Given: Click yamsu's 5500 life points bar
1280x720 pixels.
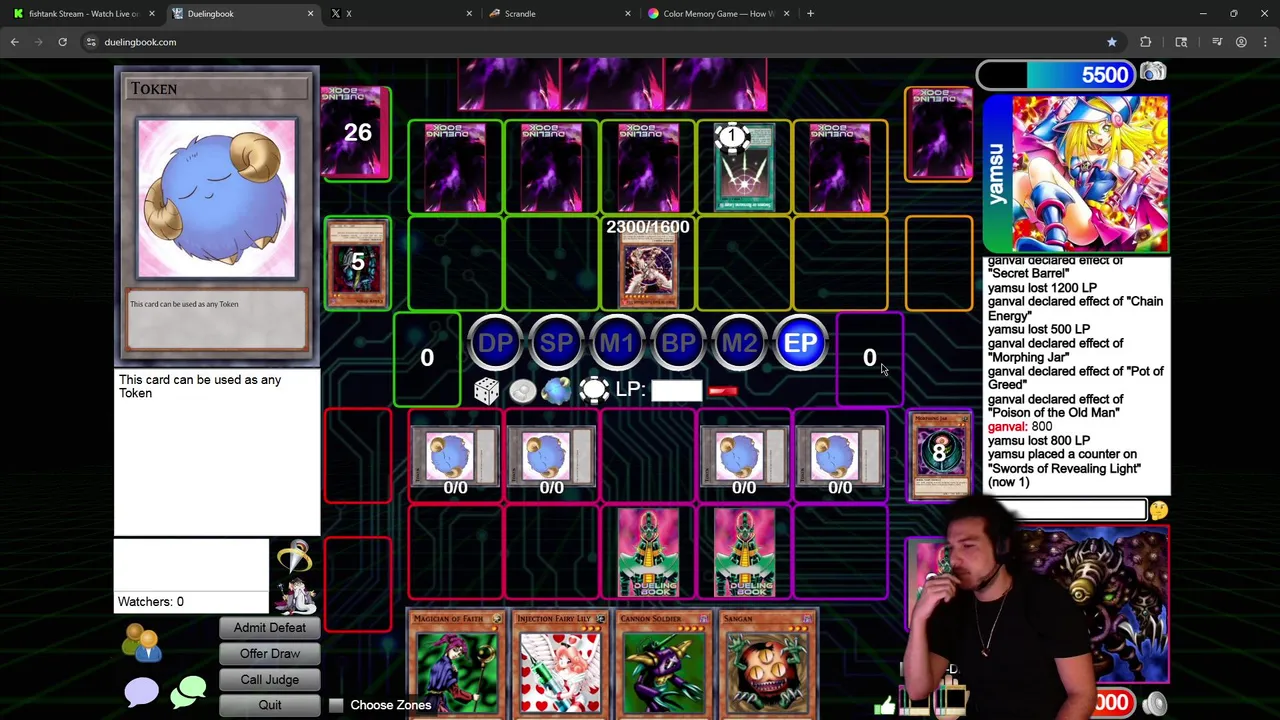Looking at the screenshot, I should (x=1055, y=75).
